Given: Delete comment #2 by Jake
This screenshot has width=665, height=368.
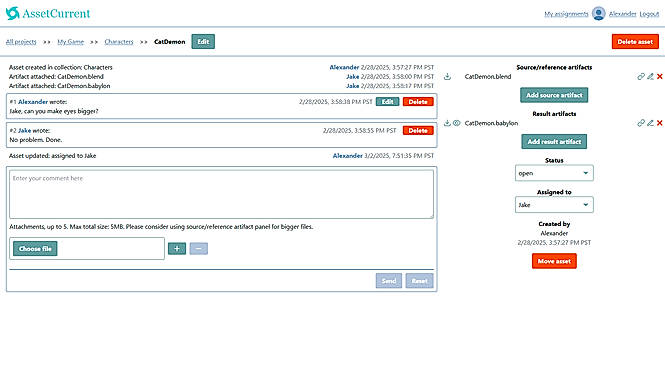Looking at the screenshot, I should click(418, 131).
